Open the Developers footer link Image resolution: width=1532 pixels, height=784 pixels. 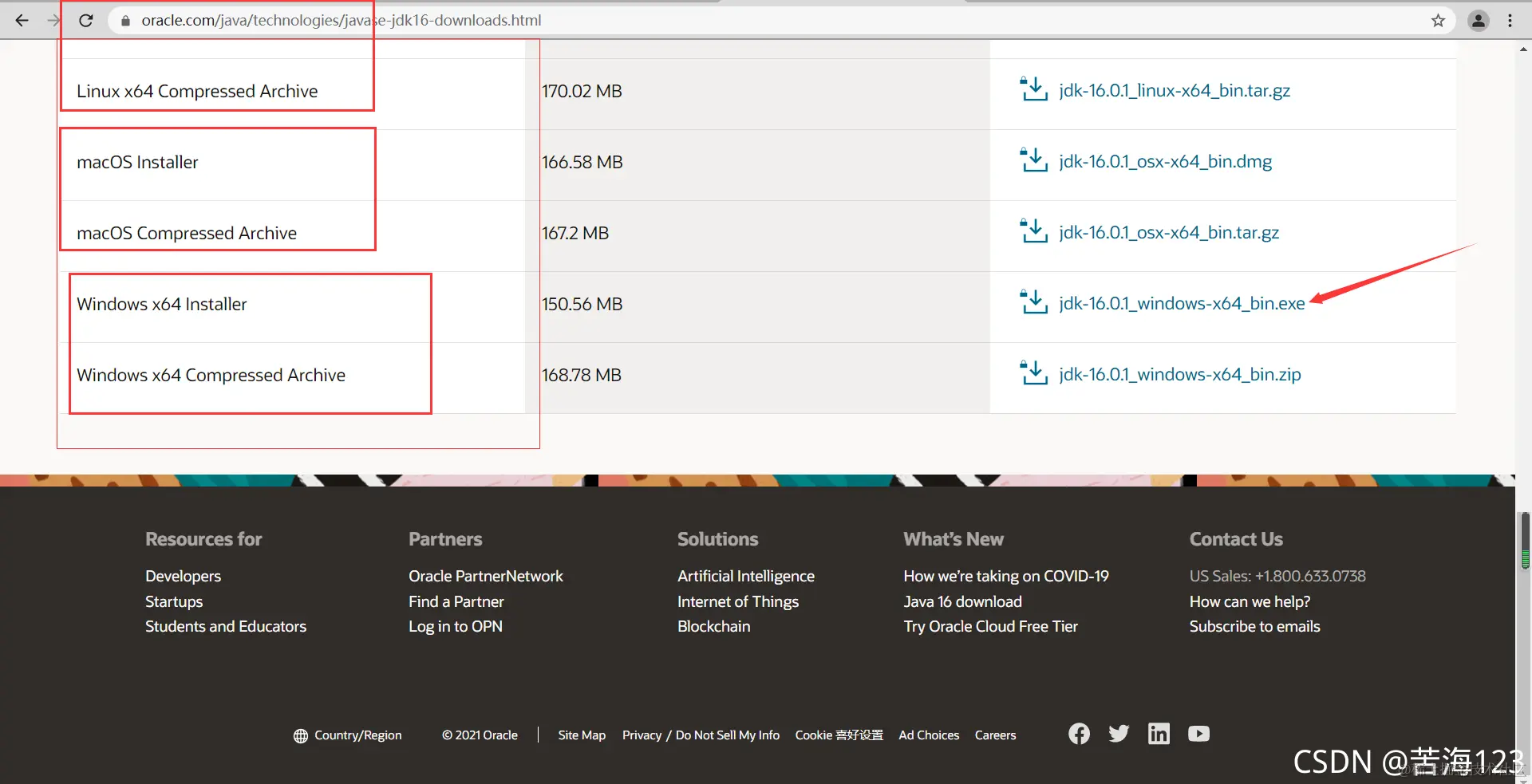183,576
